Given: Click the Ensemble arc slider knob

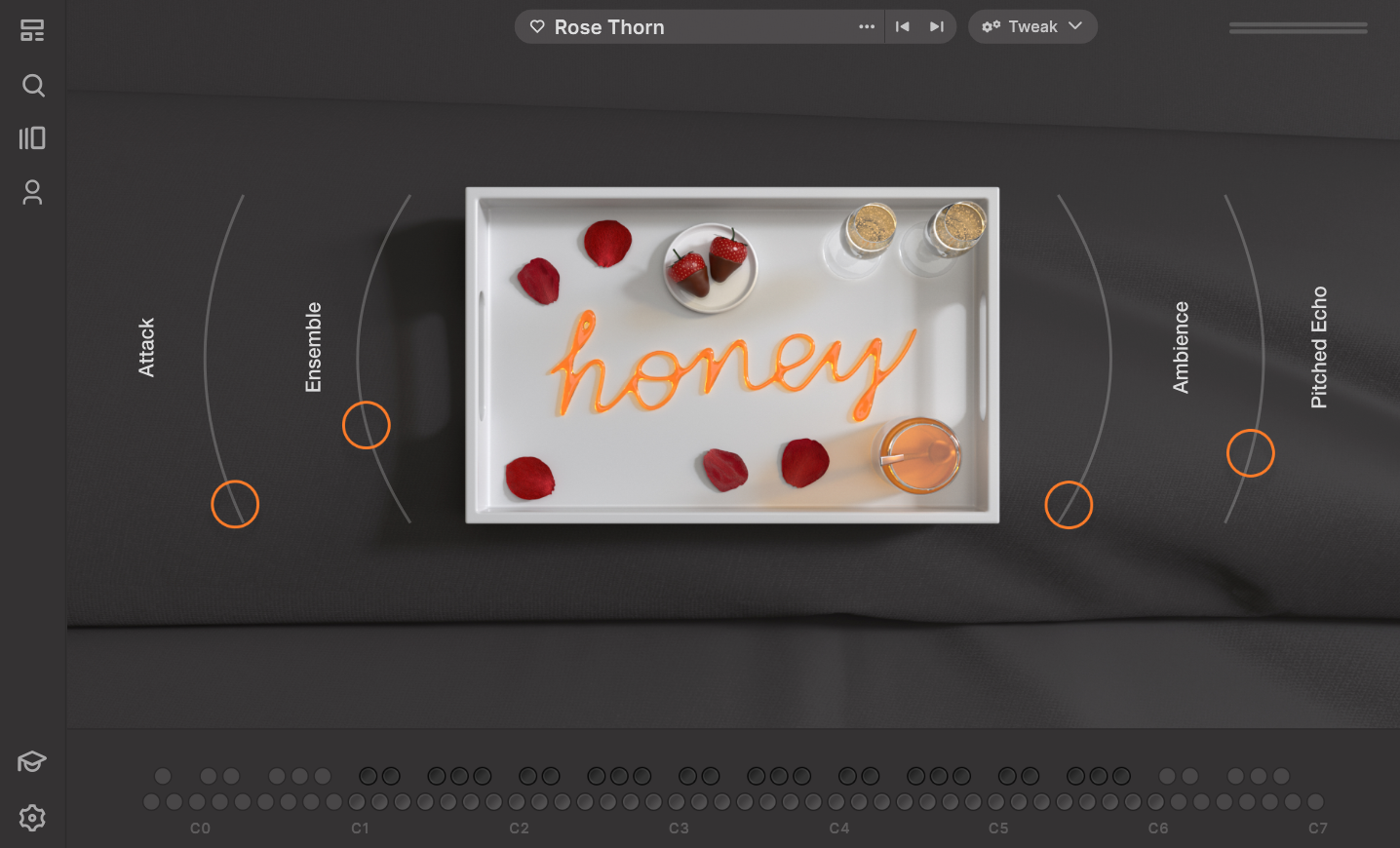Looking at the screenshot, I should (367, 425).
